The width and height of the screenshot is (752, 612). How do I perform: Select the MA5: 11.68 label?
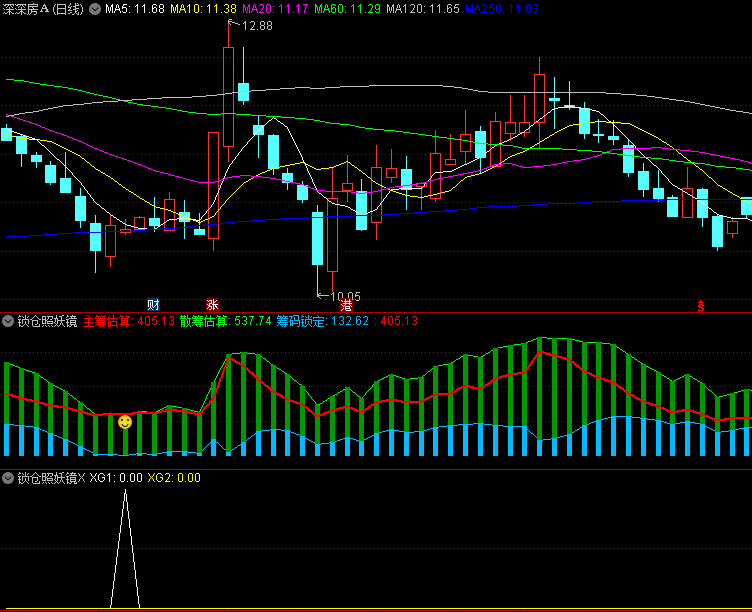(135, 9)
